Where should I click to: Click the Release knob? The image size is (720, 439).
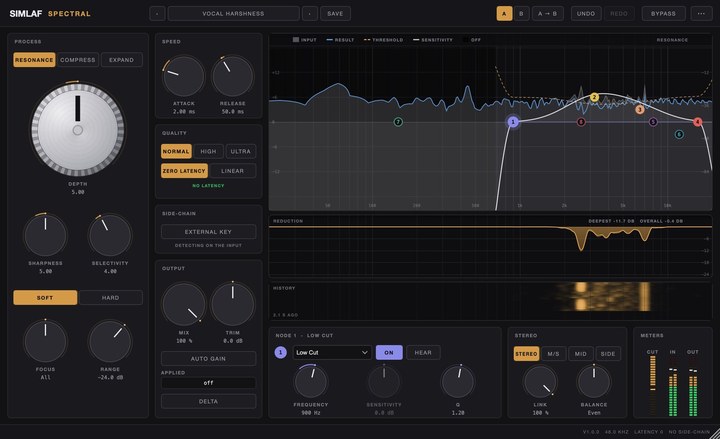(x=233, y=76)
